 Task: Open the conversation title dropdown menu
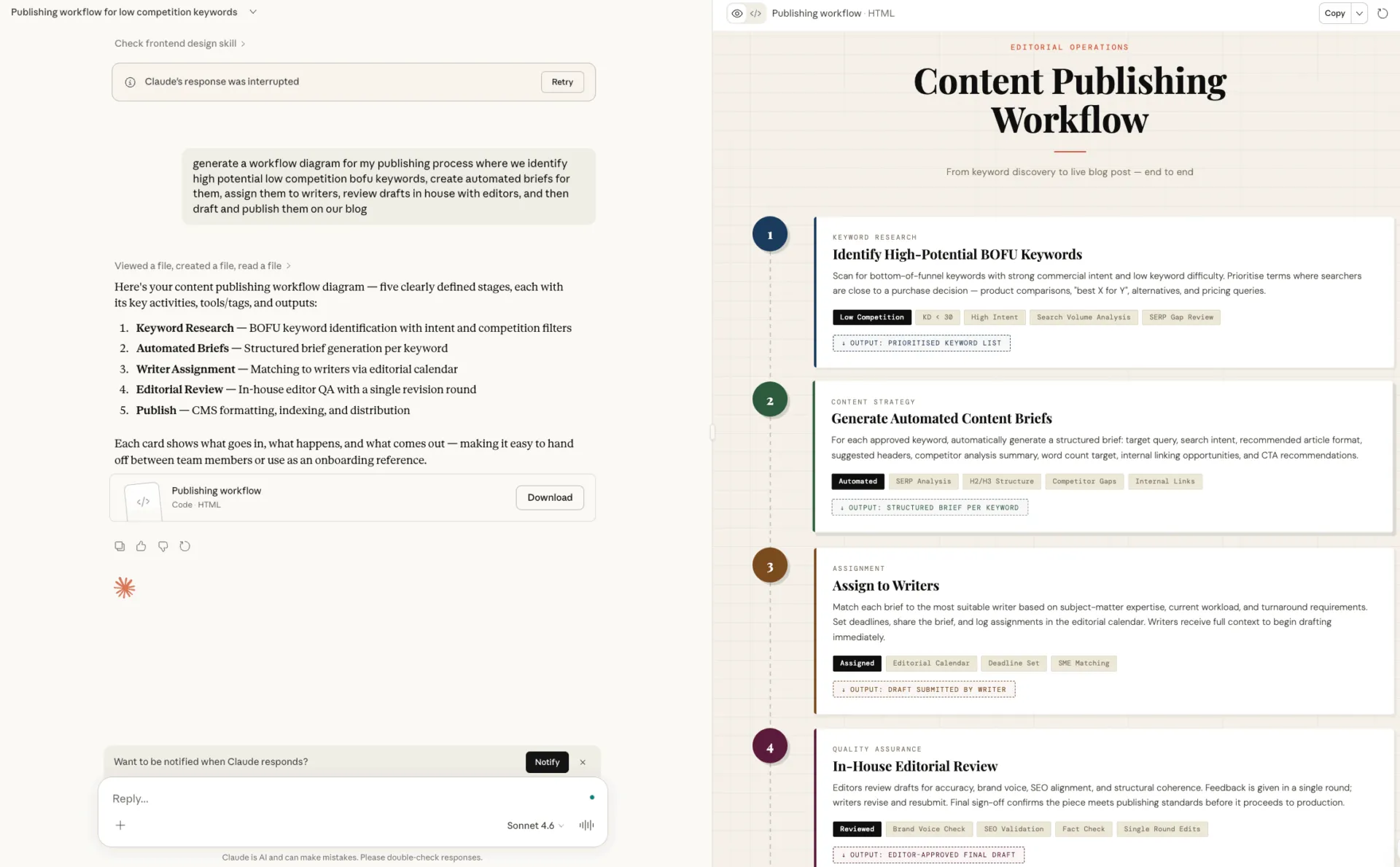coord(253,12)
